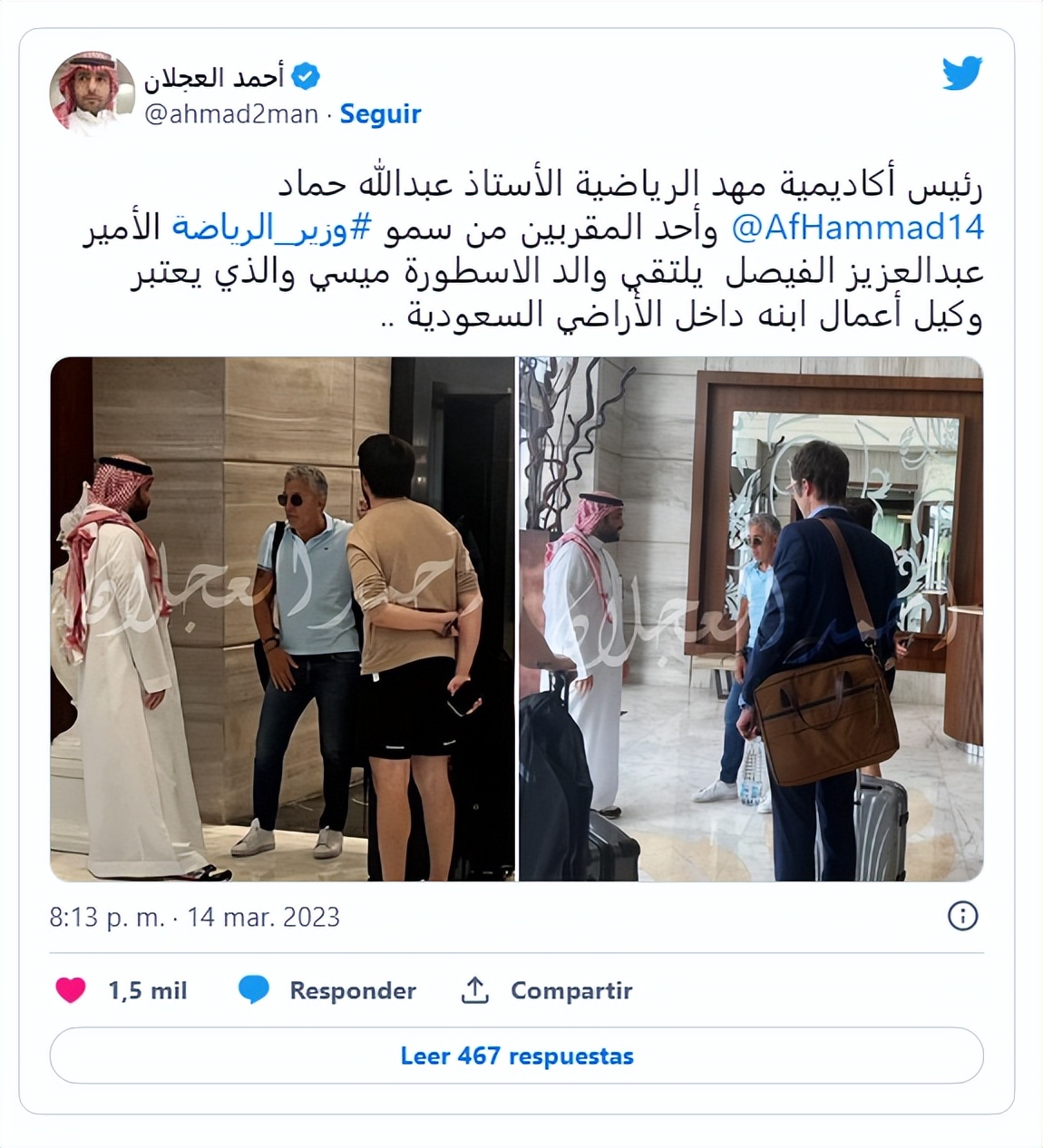Open the وزير_الرياضة hashtag

click(271, 228)
